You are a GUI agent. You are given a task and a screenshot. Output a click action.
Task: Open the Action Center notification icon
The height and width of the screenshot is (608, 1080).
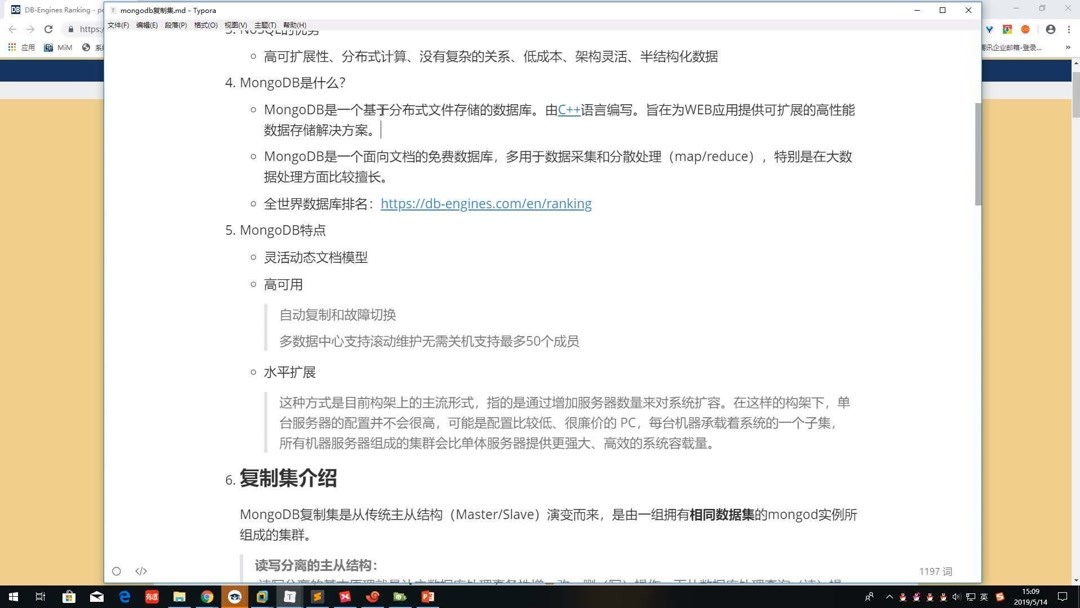pos(1063,597)
